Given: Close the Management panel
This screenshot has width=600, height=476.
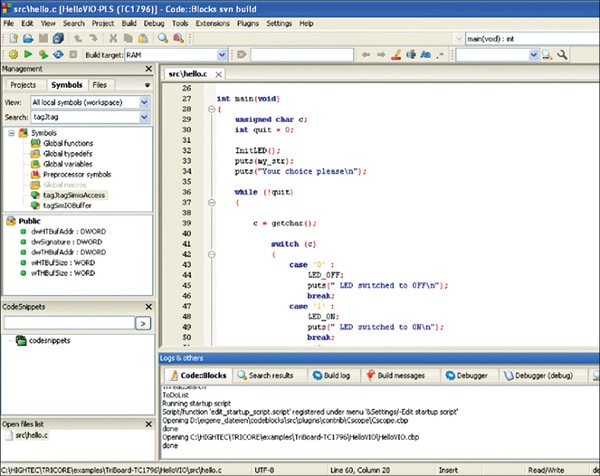Looking at the screenshot, I should 149,70.
